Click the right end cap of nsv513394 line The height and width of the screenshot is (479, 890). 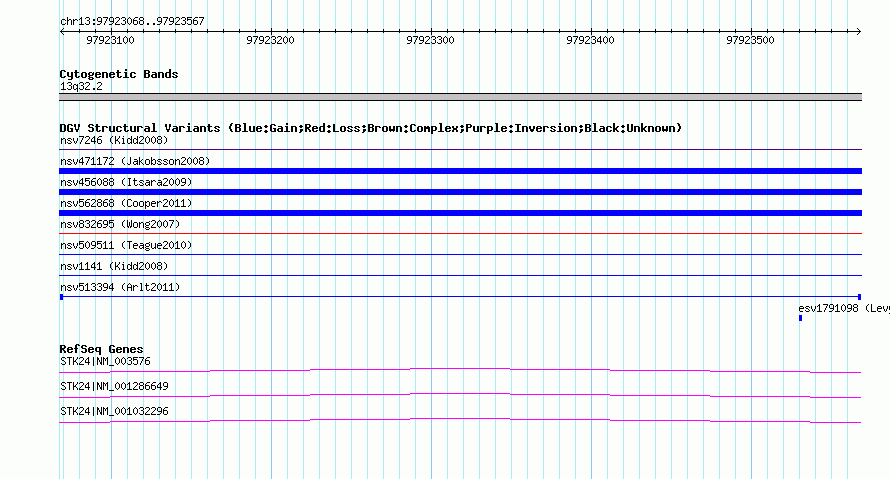point(859,297)
